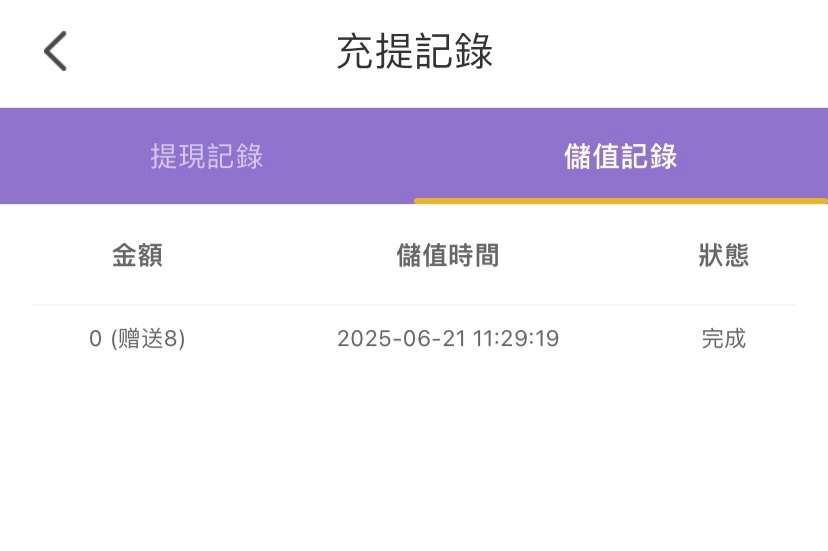Click the 儲值時間 column header

pos(448,256)
